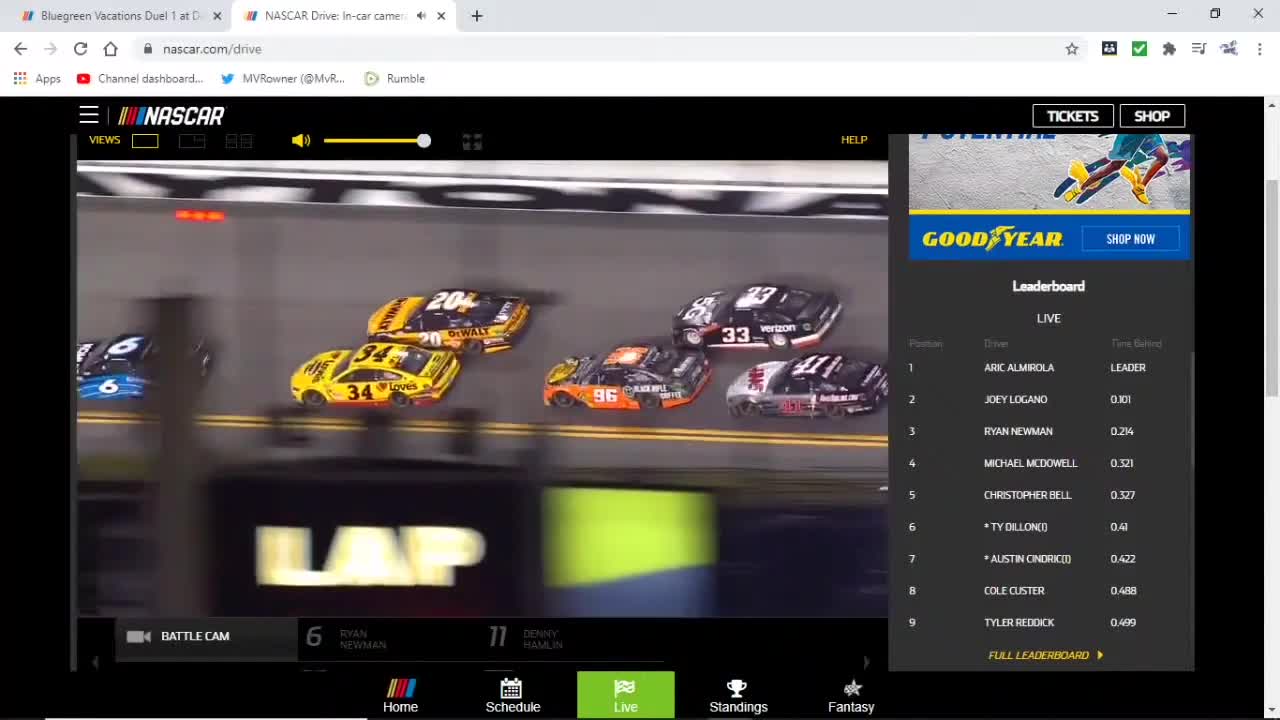Viewport: 1280px width, 720px height.
Task: Click the race video player
Action: point(482,388)
